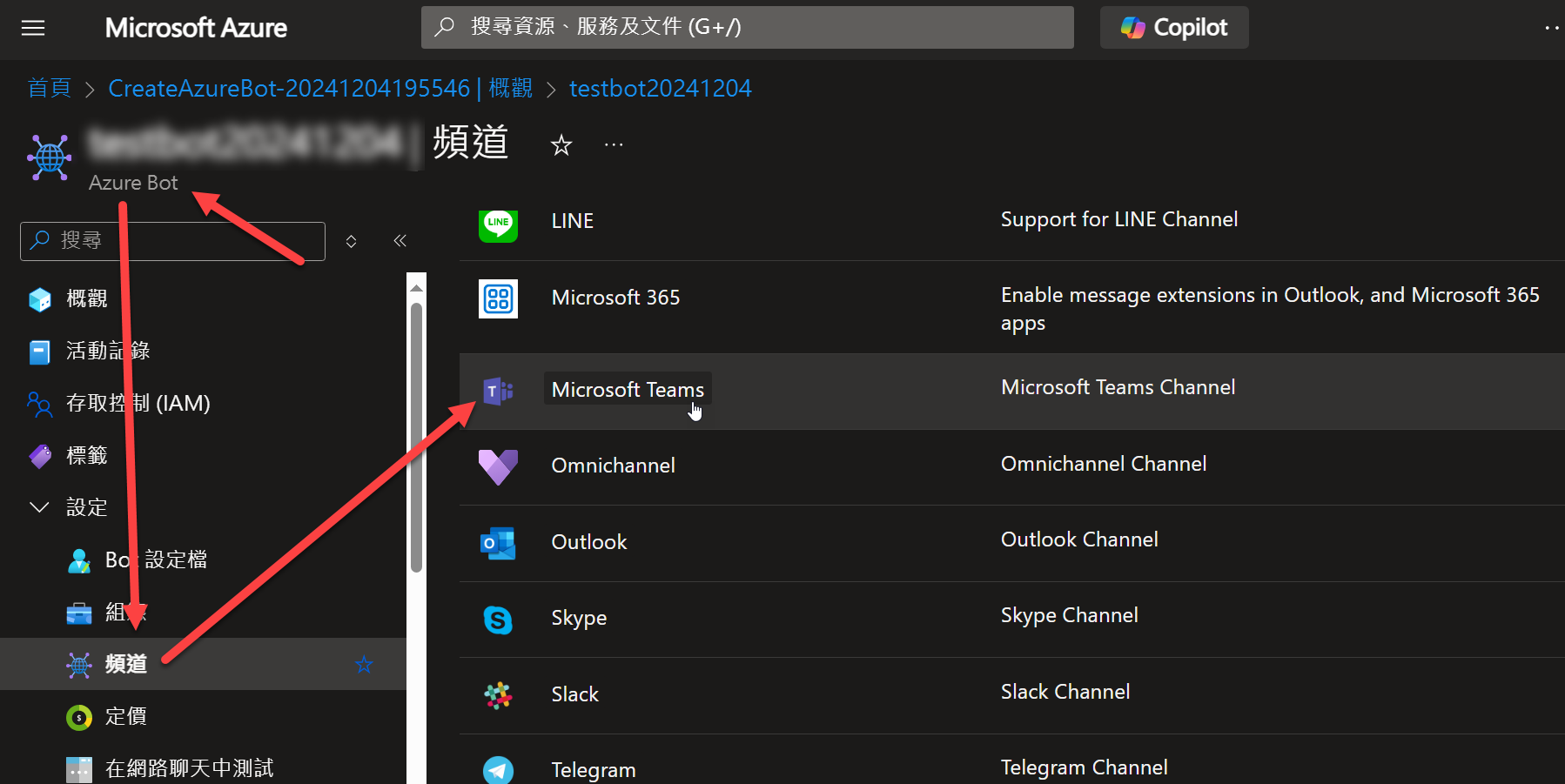The image size is (1565, 784).
Task: Collapse the sidebar with double chevron
Action: click(x=400, y=241)
